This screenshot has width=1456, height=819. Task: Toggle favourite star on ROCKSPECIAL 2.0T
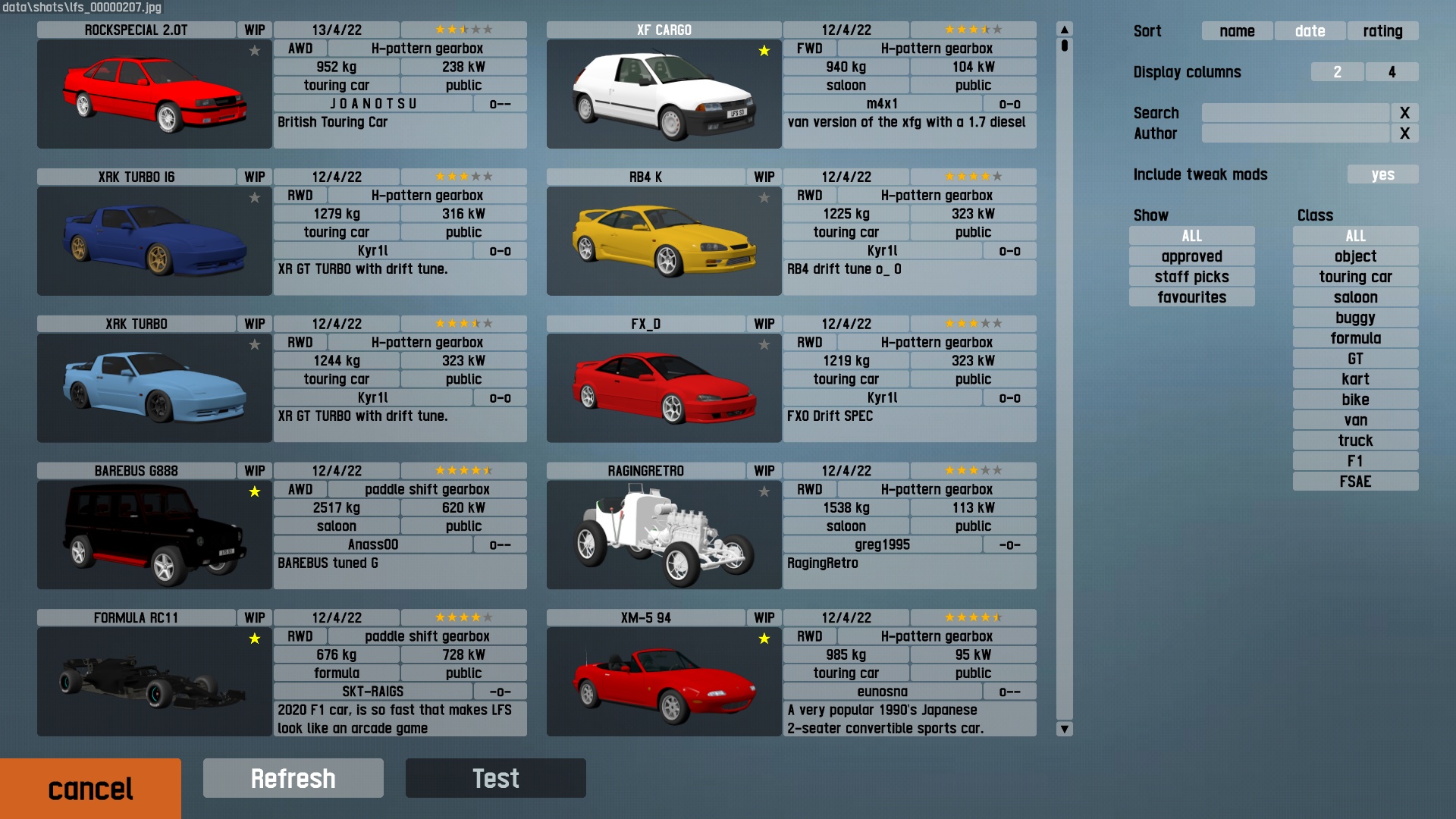pos(255,51)
